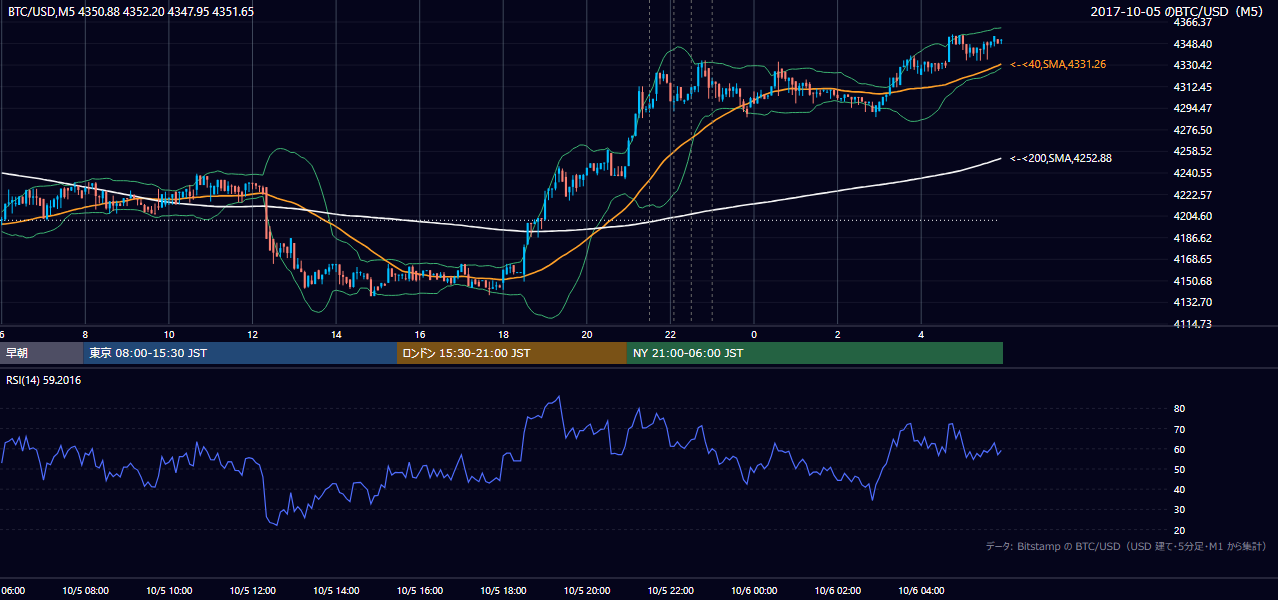Click hour tick 18 under price chart
The width and height of the screenshot is (1278, 600).
(503, 334)
